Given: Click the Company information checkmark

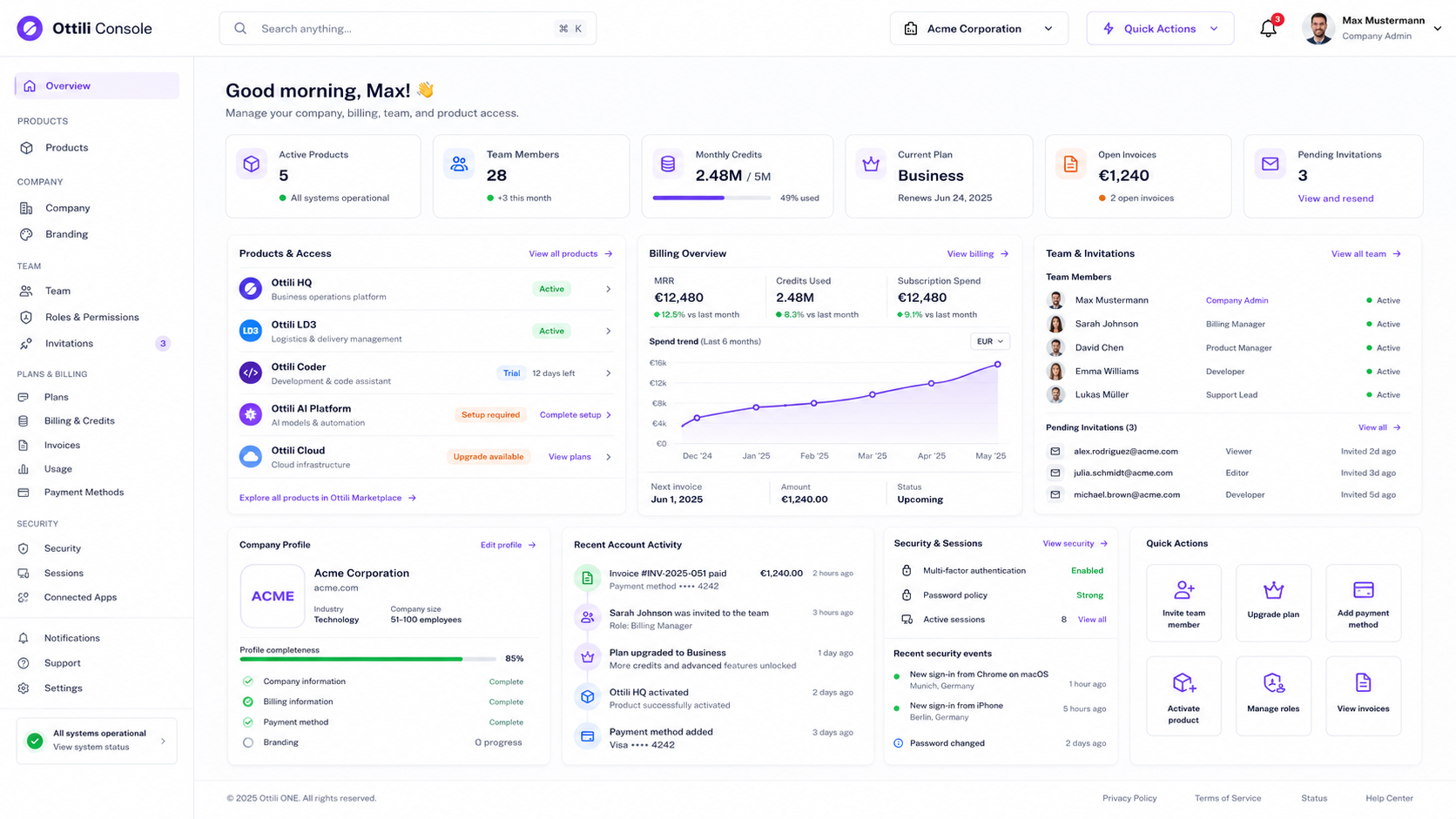Looking at the screenshot, I should click(x=248, y=681).
